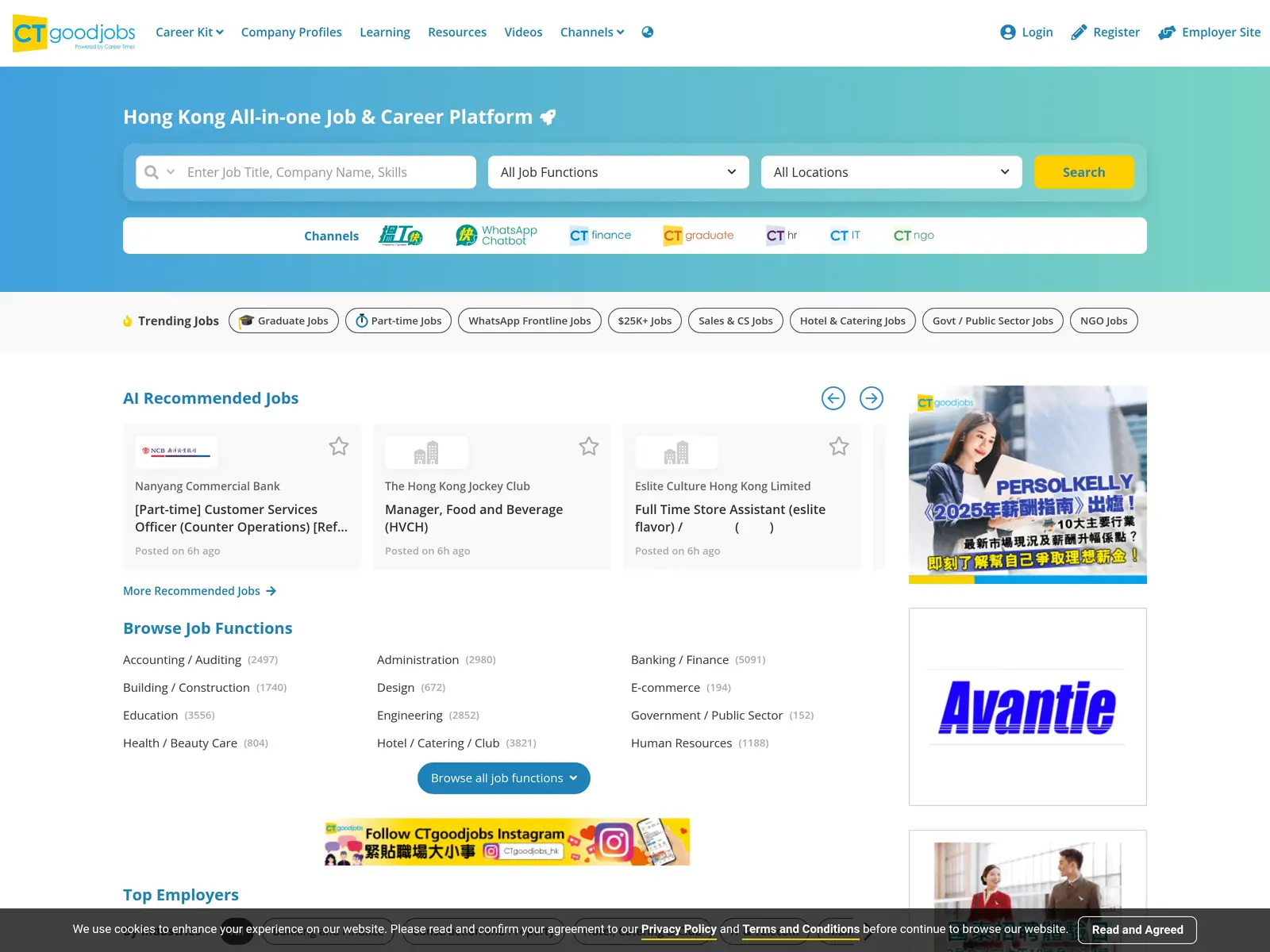
Task: Star the Eslite Culture store assistant job
Action: coord(839,447)
